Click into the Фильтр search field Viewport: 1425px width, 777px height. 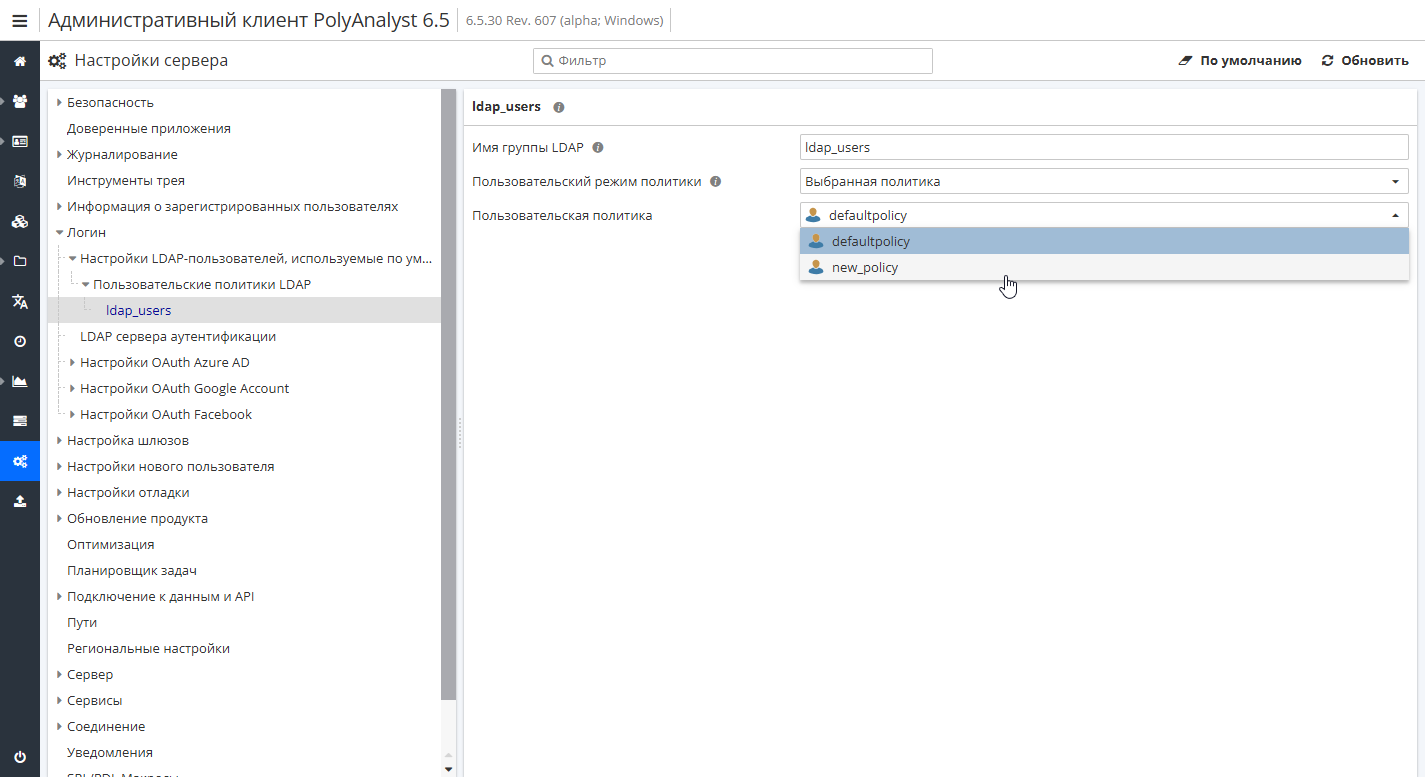[x=733, y=61]
